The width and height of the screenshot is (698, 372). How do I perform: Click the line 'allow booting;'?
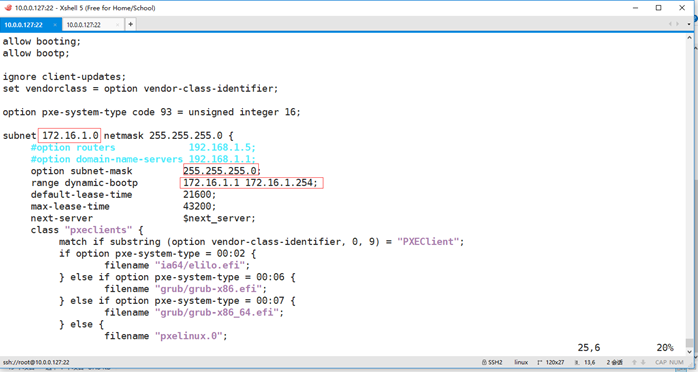(42, 41)
